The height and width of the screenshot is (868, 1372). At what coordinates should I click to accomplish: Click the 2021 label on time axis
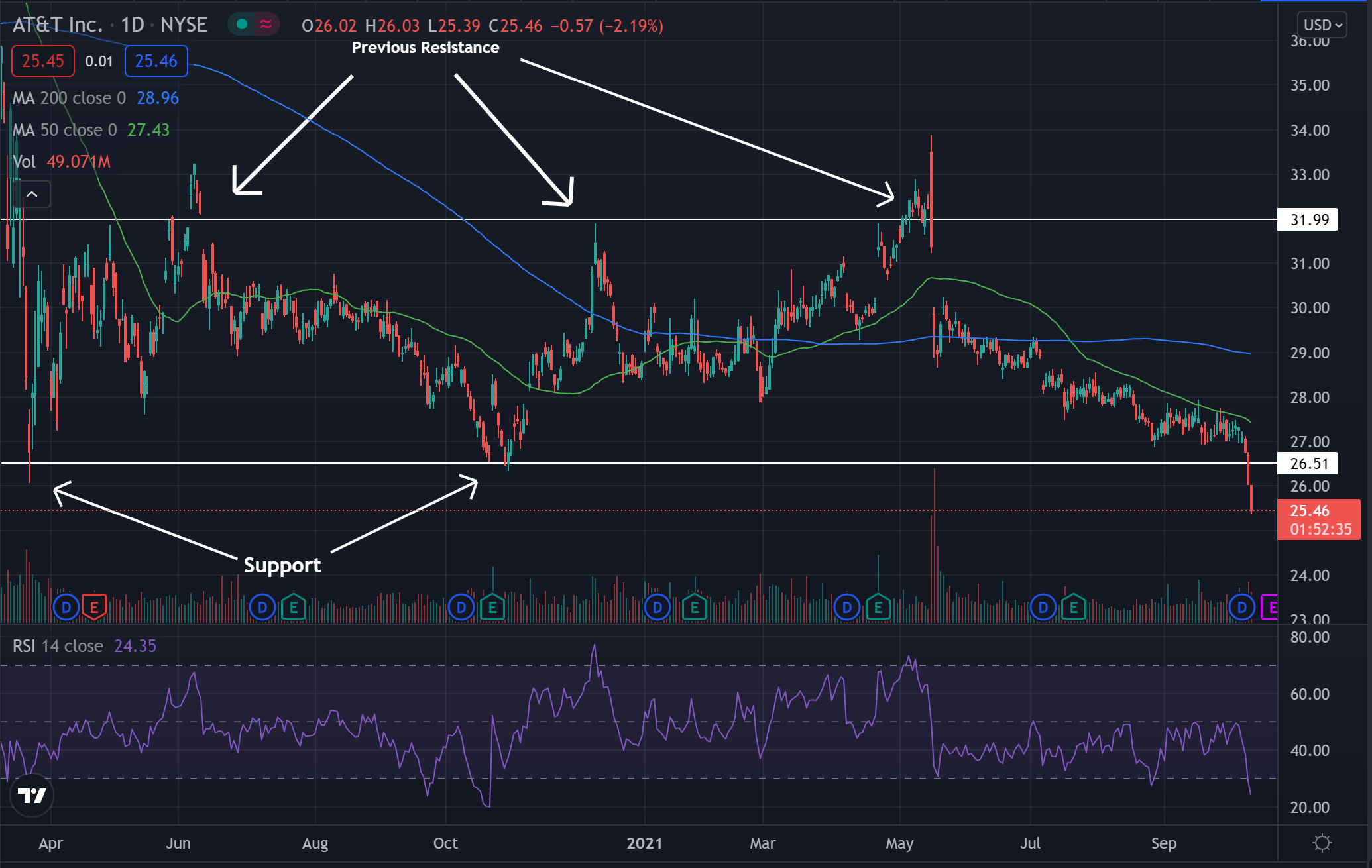644,843
